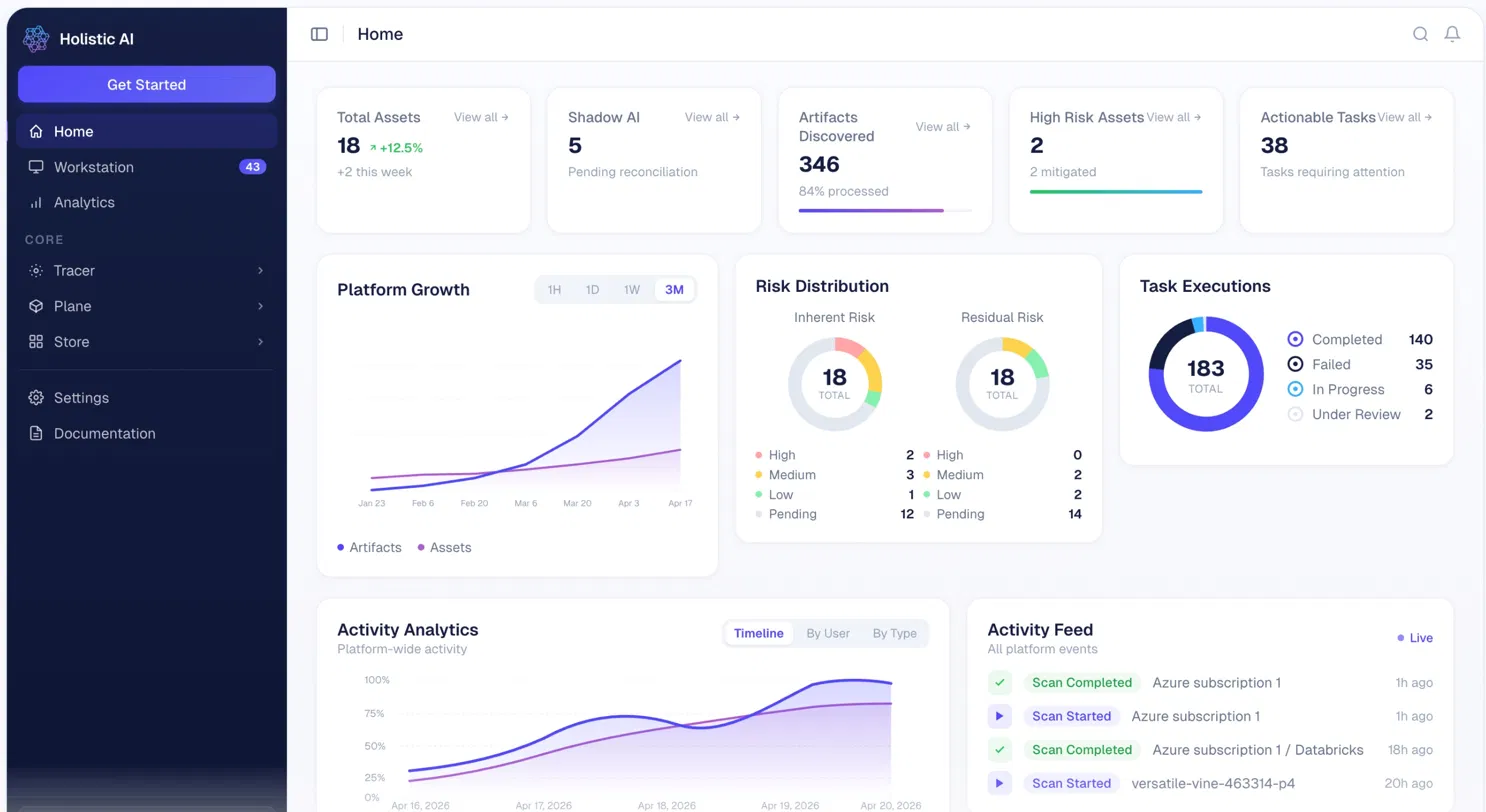Click the In Progress status ring icon
Image resolution: width=1486 pixels, height=812 pixels.
pos(1295,389)
